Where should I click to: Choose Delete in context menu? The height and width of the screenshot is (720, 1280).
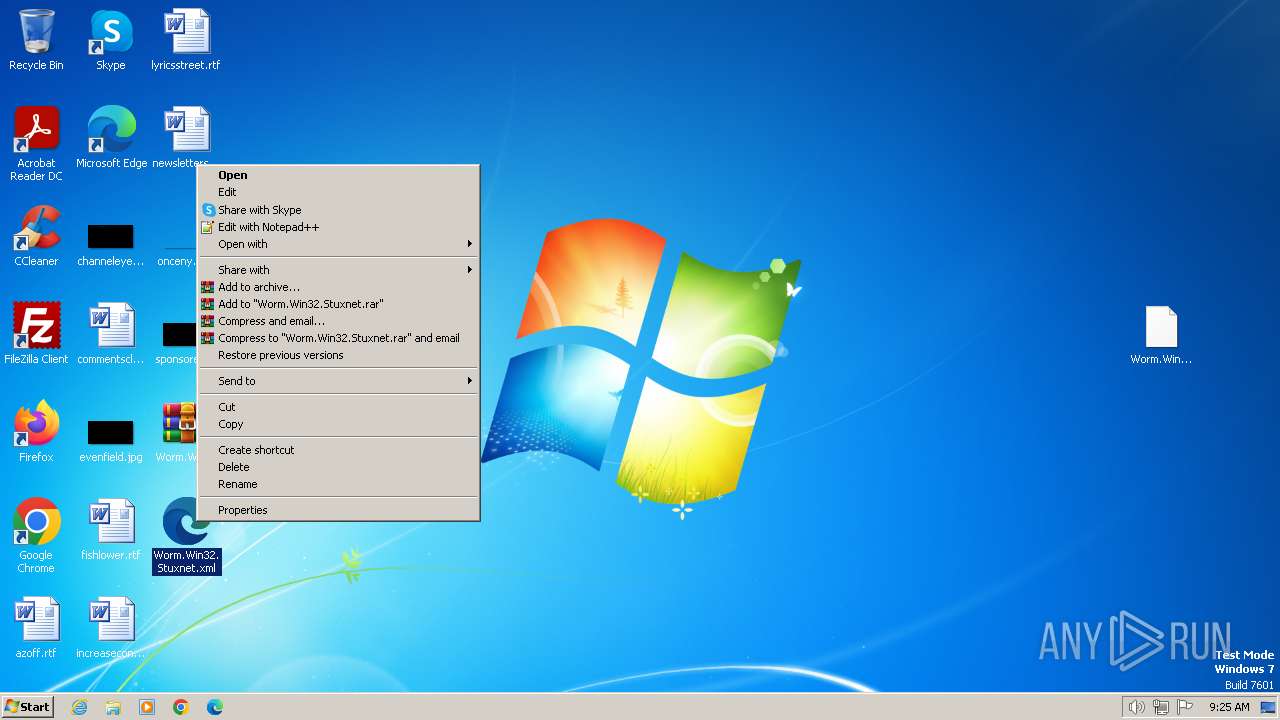coord(339,467)
